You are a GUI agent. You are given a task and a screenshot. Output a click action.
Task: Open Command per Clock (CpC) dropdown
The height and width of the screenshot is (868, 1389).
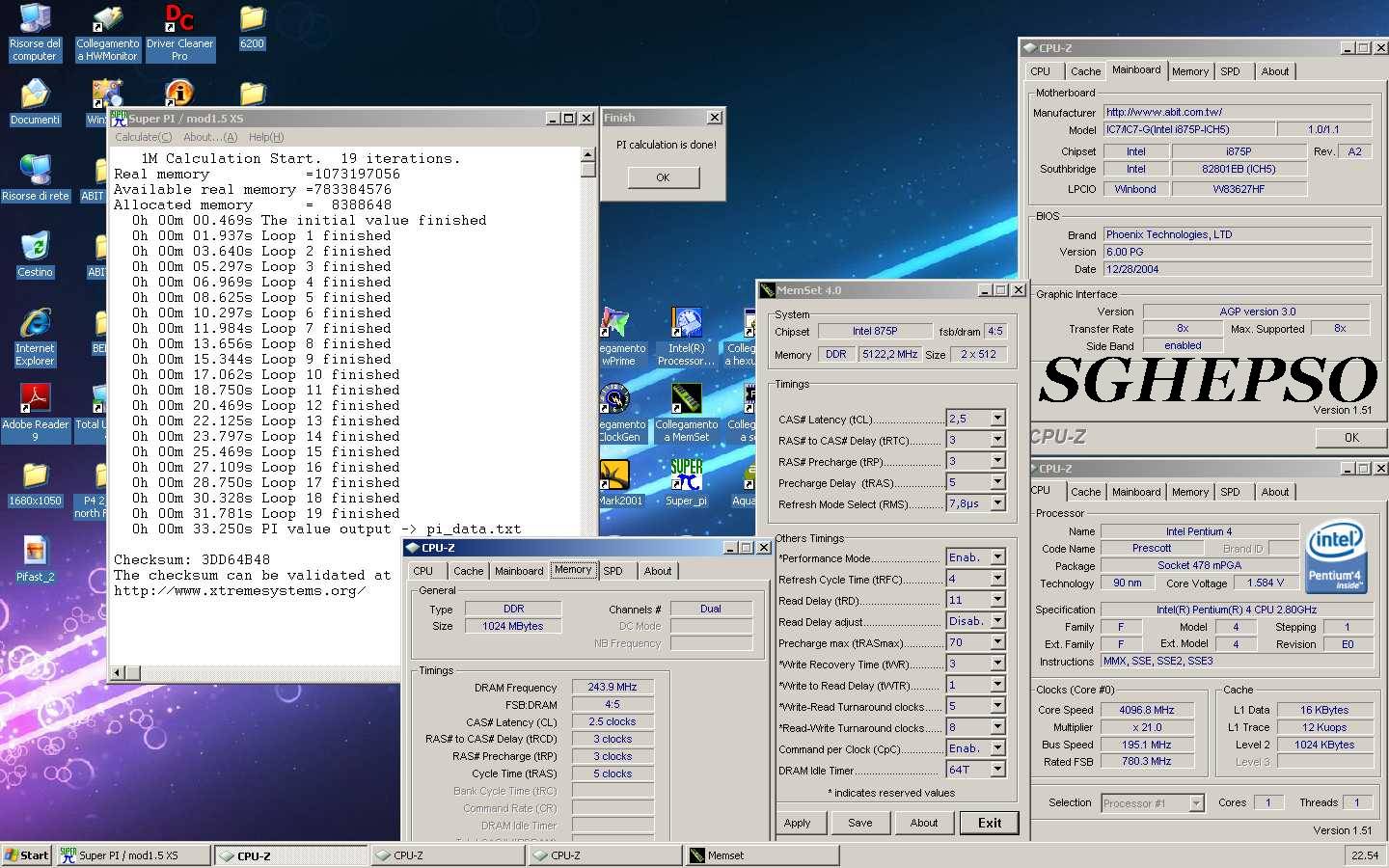[997, 747]
